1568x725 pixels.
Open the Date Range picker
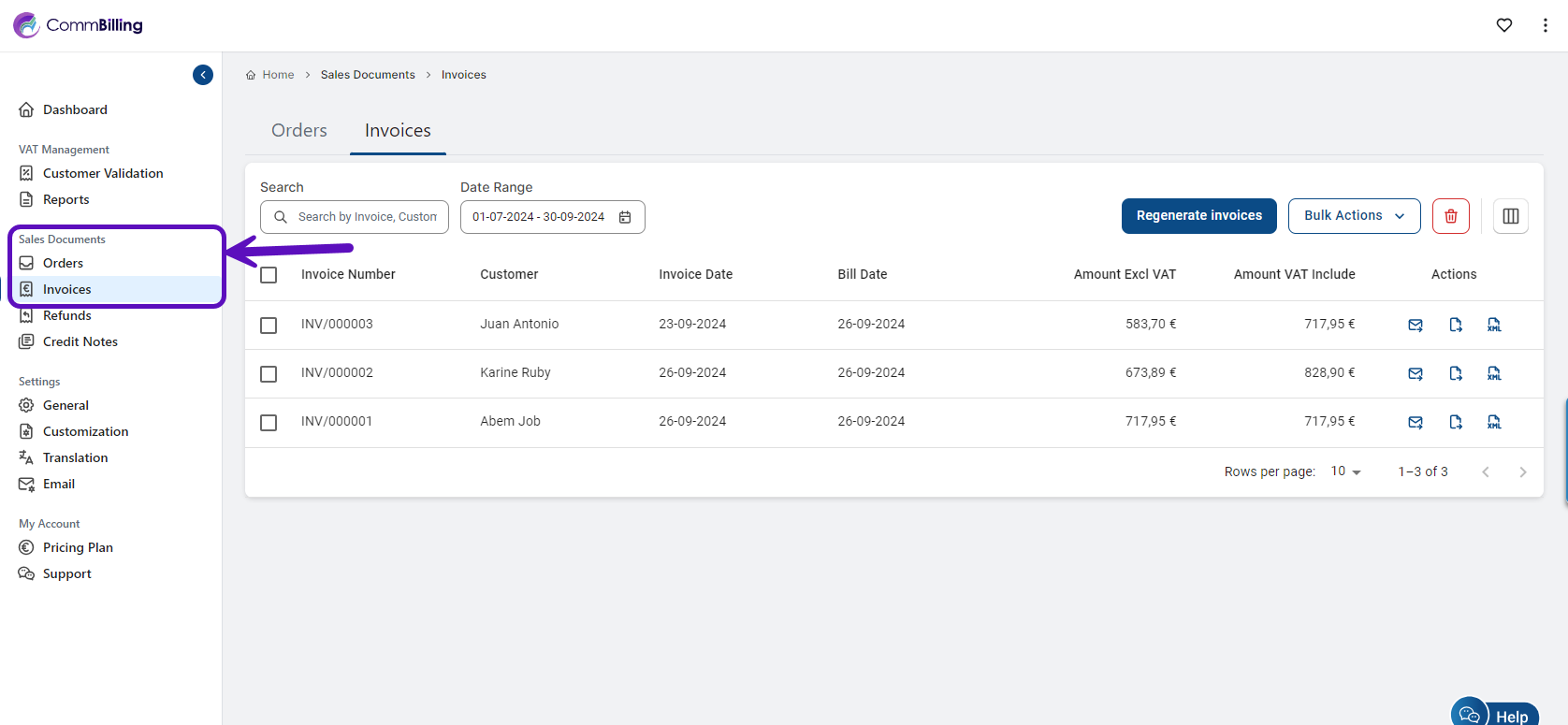552,217
